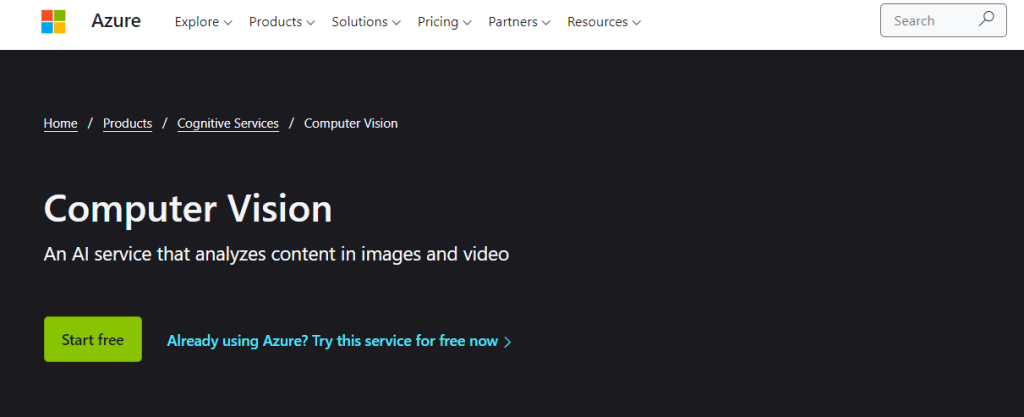Focus the Search input field
The image size is (1024, 417).
(x=943, y=20)
